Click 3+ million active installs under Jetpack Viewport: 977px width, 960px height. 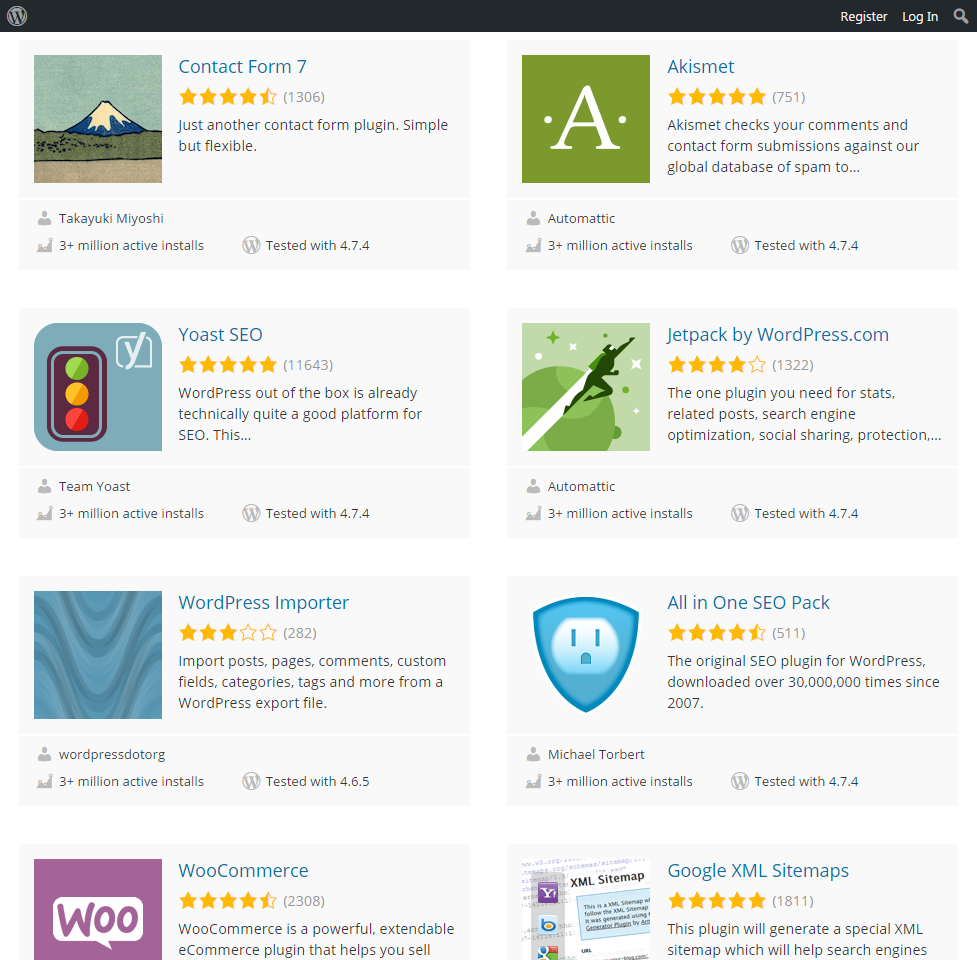tap(620, 513)
